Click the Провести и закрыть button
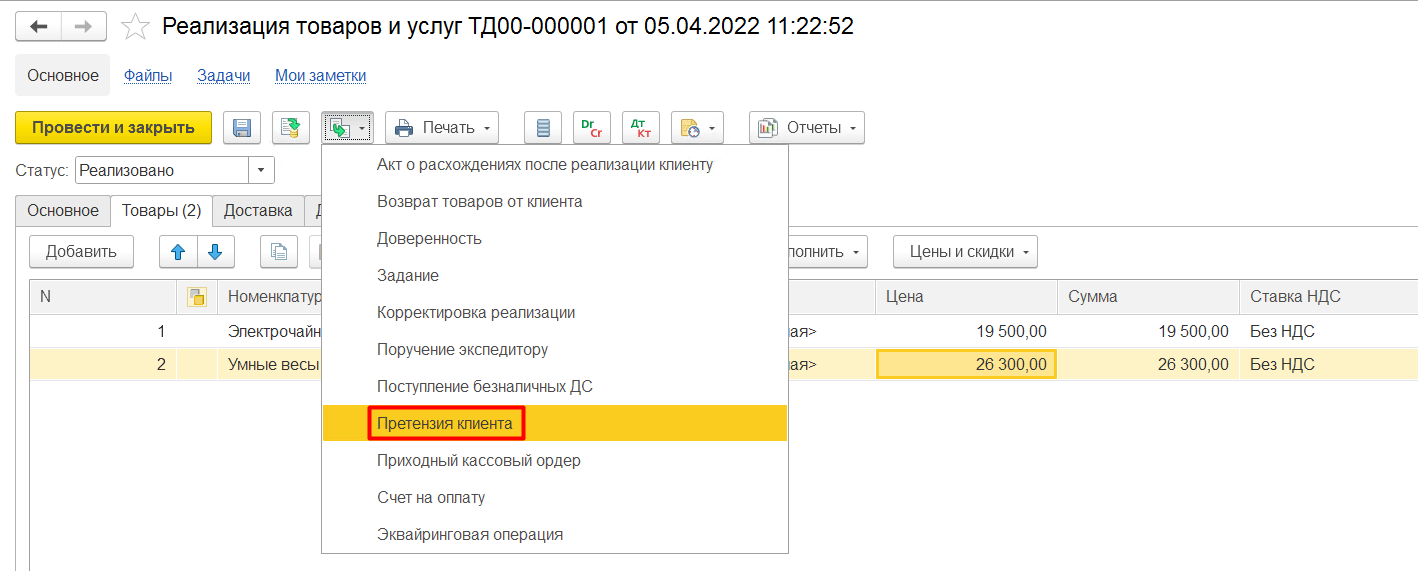 coord(113,127)
